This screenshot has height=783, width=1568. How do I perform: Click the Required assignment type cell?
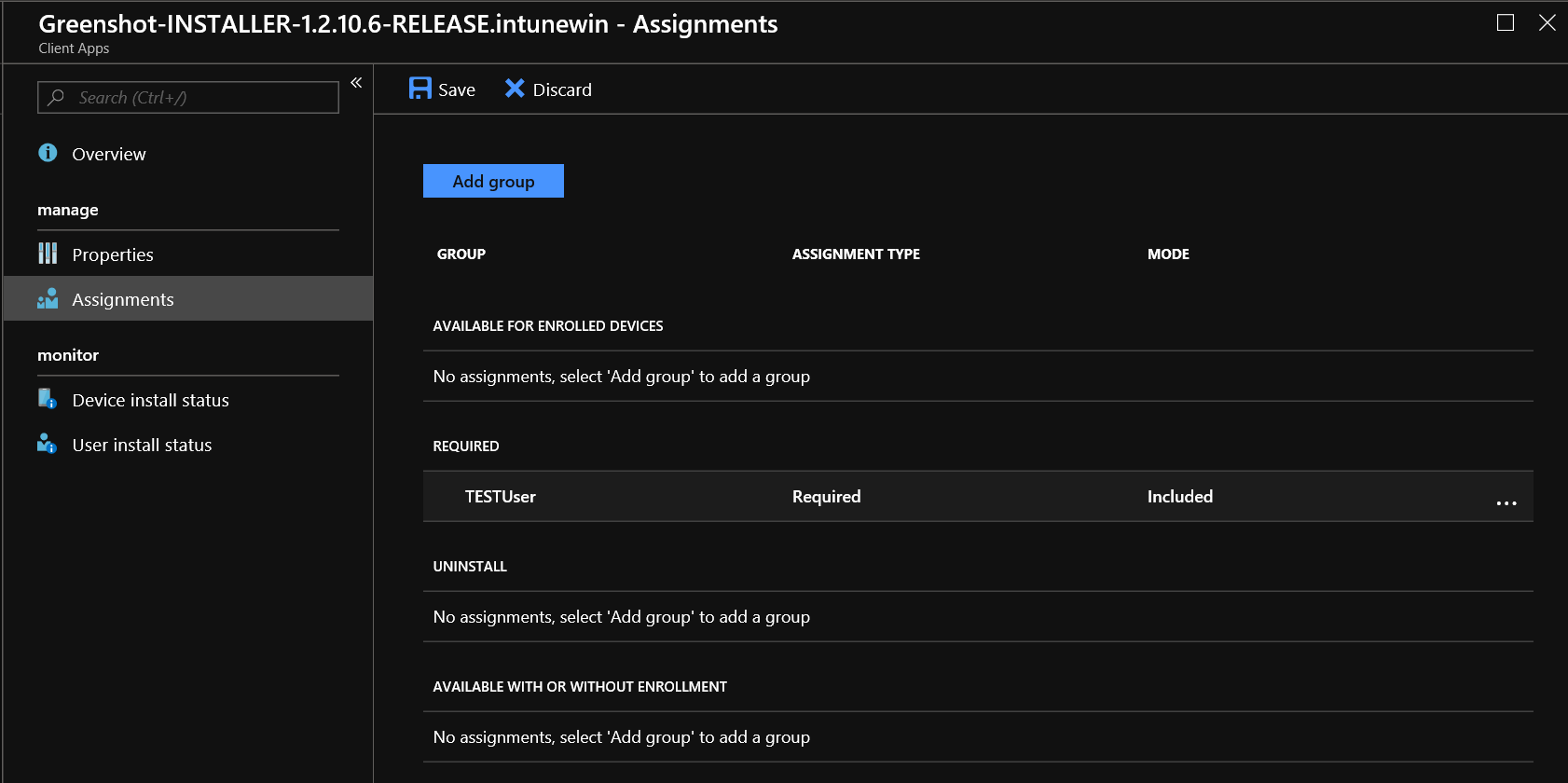pos(827,497)
